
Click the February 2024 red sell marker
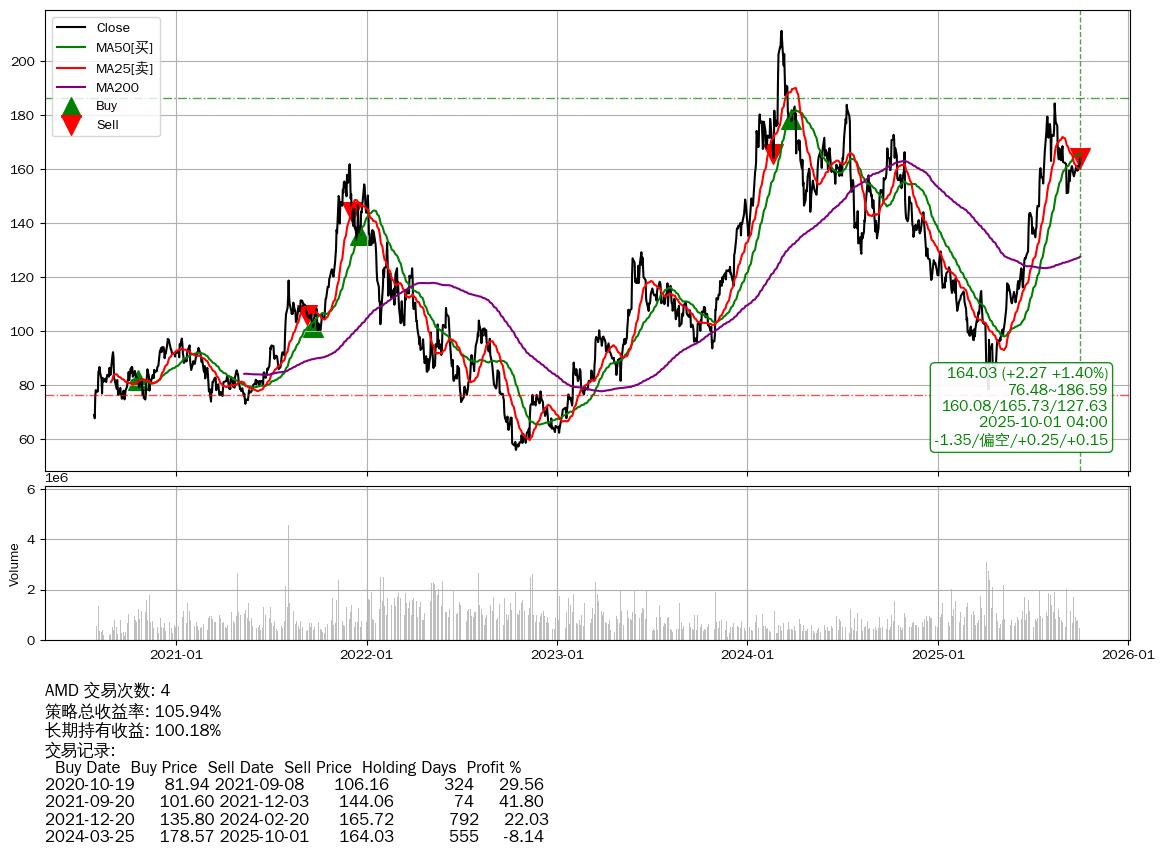(x=773, y=153)
